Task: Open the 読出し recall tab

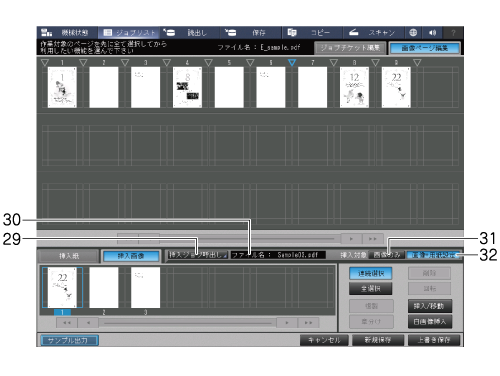Action: (190, 33)
